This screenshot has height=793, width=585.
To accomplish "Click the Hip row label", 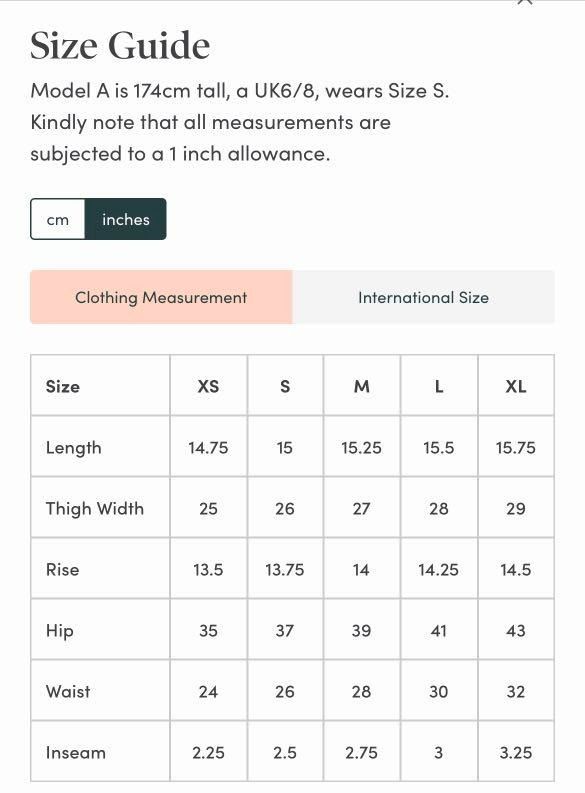I will (60, 631).
